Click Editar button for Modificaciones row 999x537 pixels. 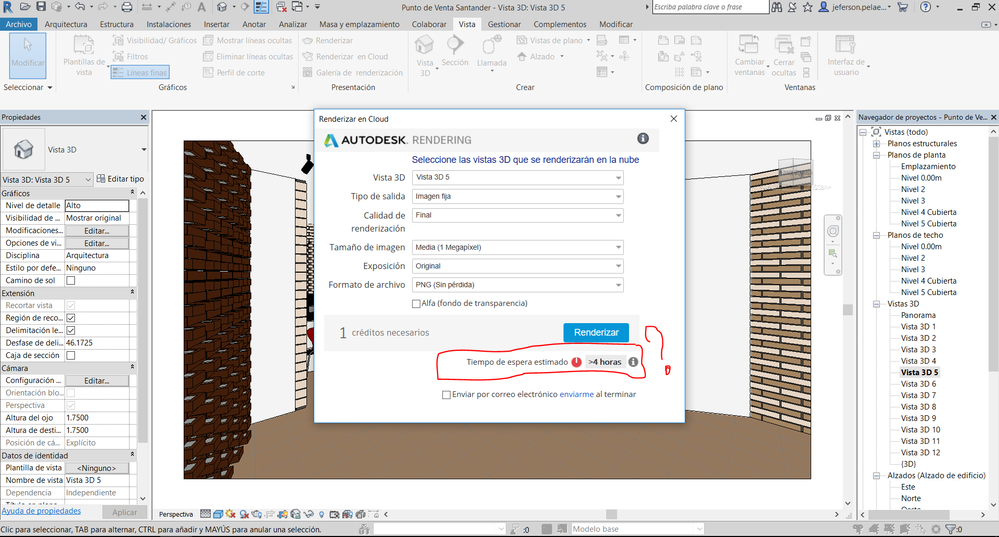point(97,231)
